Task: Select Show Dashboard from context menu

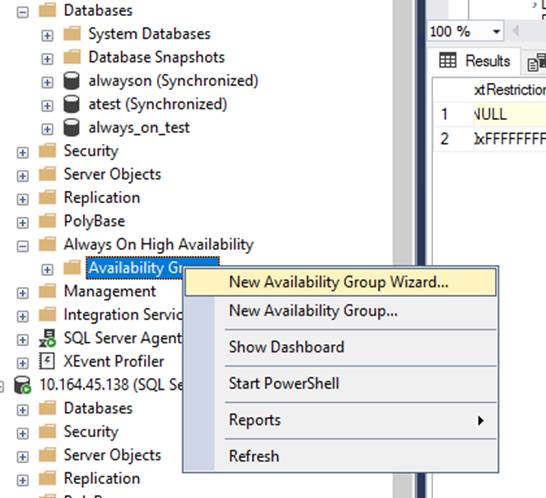Action: click(341, 347)
